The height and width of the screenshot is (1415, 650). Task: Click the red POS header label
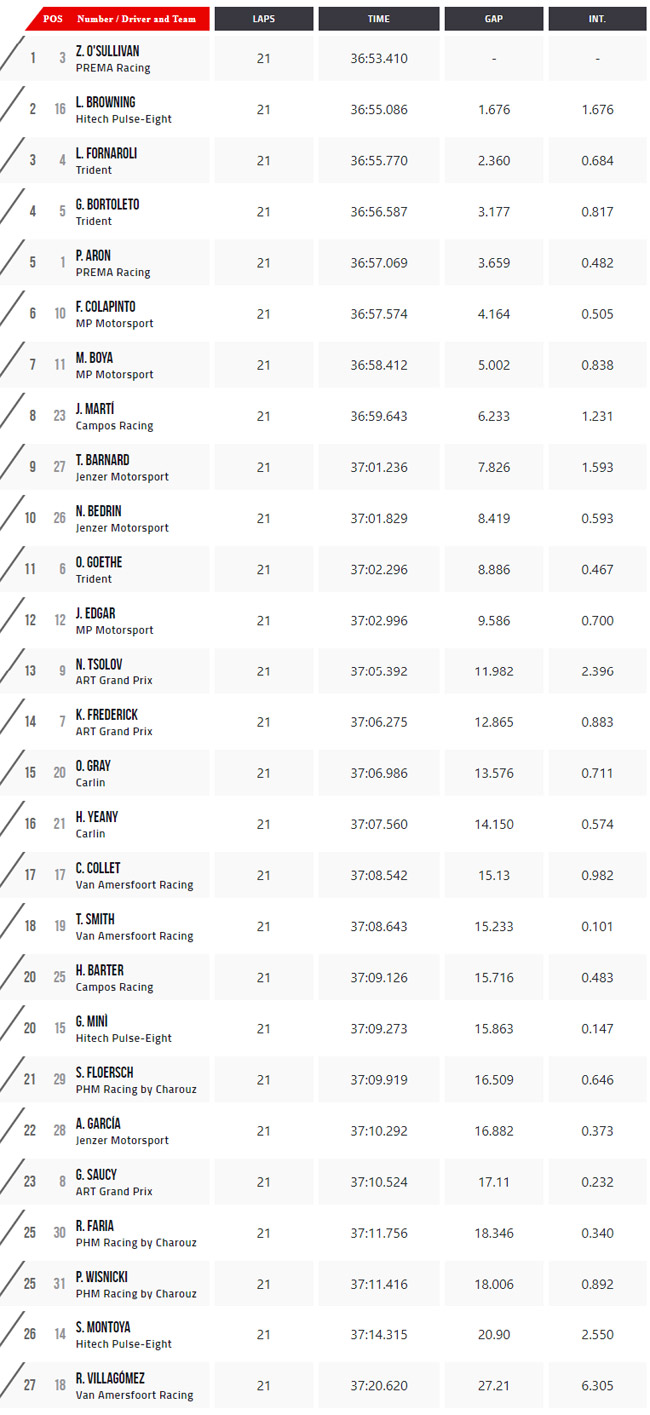[x=52, y=19]
